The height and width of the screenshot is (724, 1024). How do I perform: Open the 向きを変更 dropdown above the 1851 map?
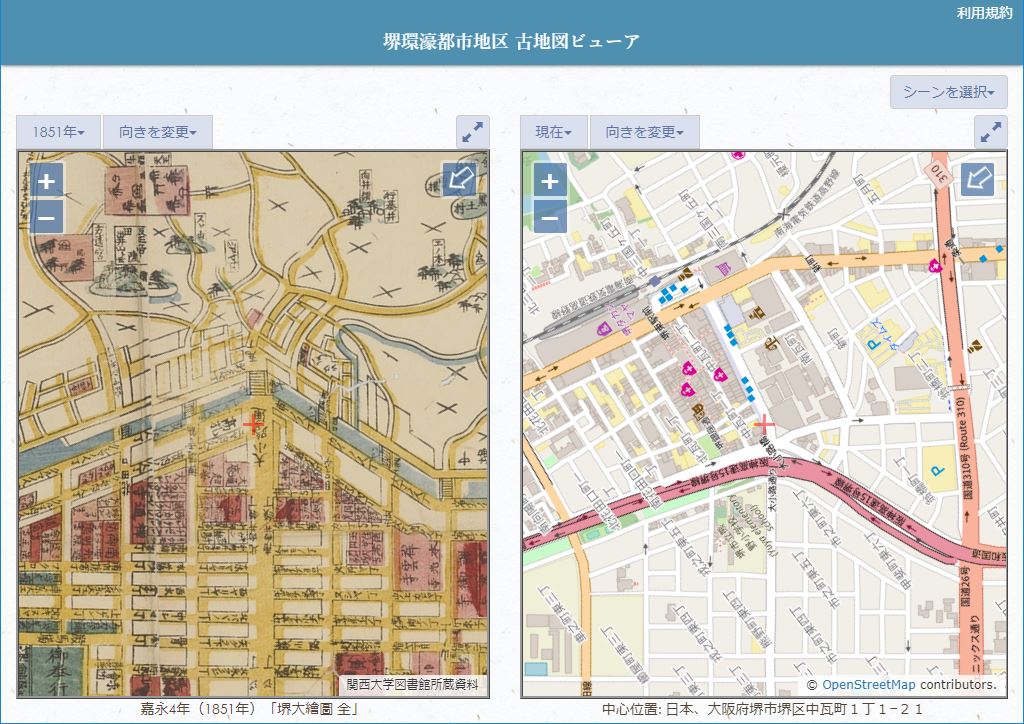[x=157, y=132]
